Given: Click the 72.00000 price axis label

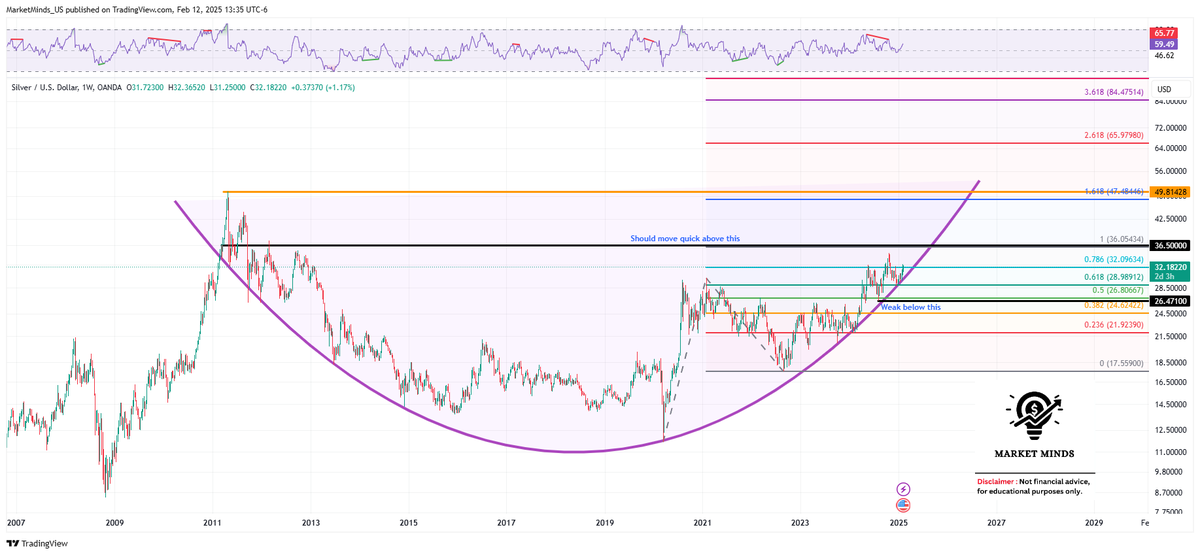Looking at the screenshot, I should 1170,128.
